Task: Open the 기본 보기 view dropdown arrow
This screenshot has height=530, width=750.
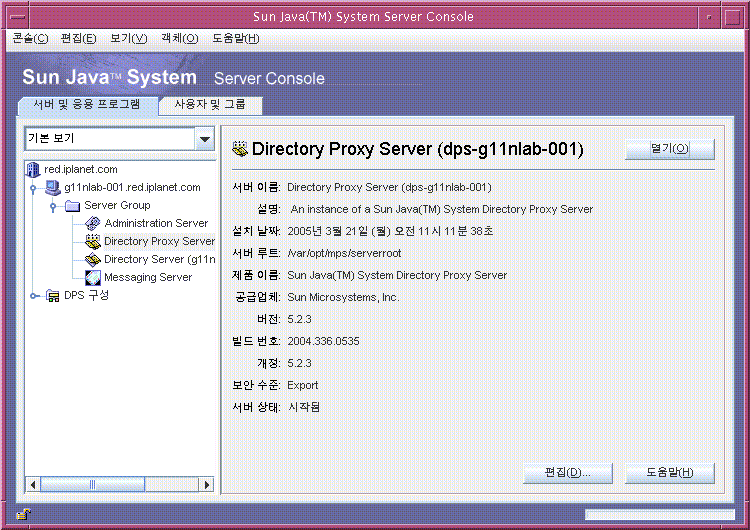Action: (205, 139)
